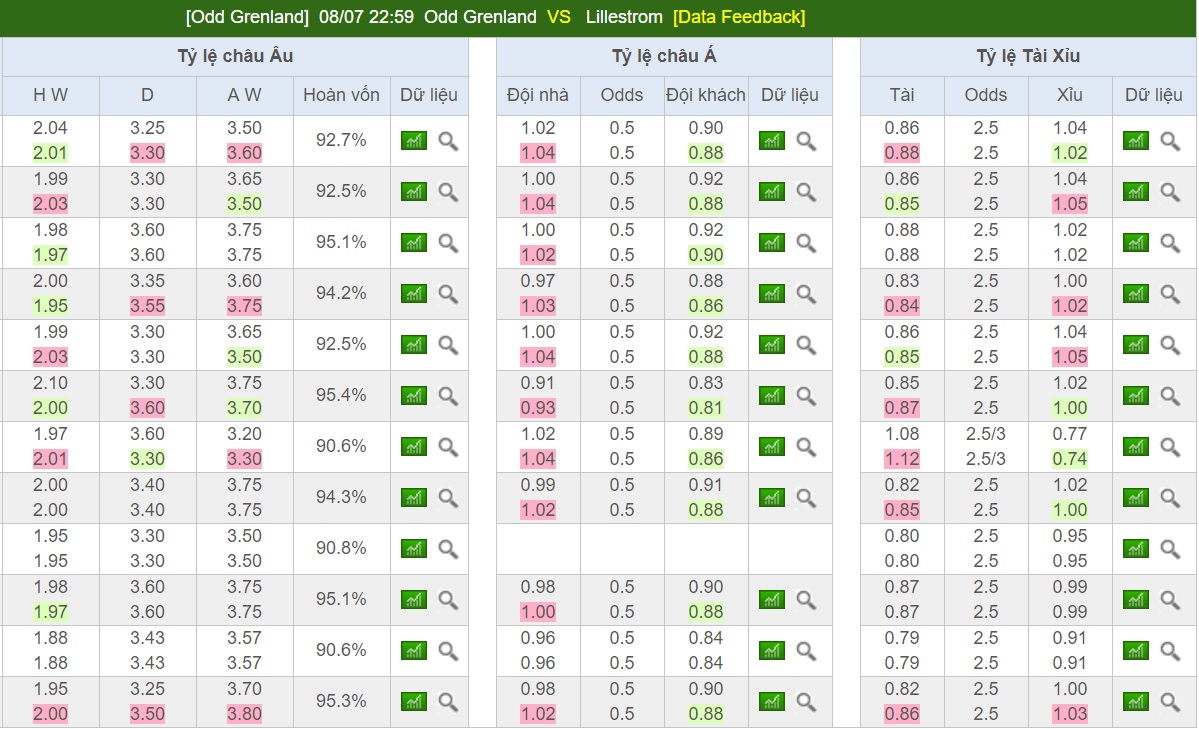The image size is (1199, 729).
Task: Select the Tỷ lệ châu Á section header
Action: (x=664, y=56)
